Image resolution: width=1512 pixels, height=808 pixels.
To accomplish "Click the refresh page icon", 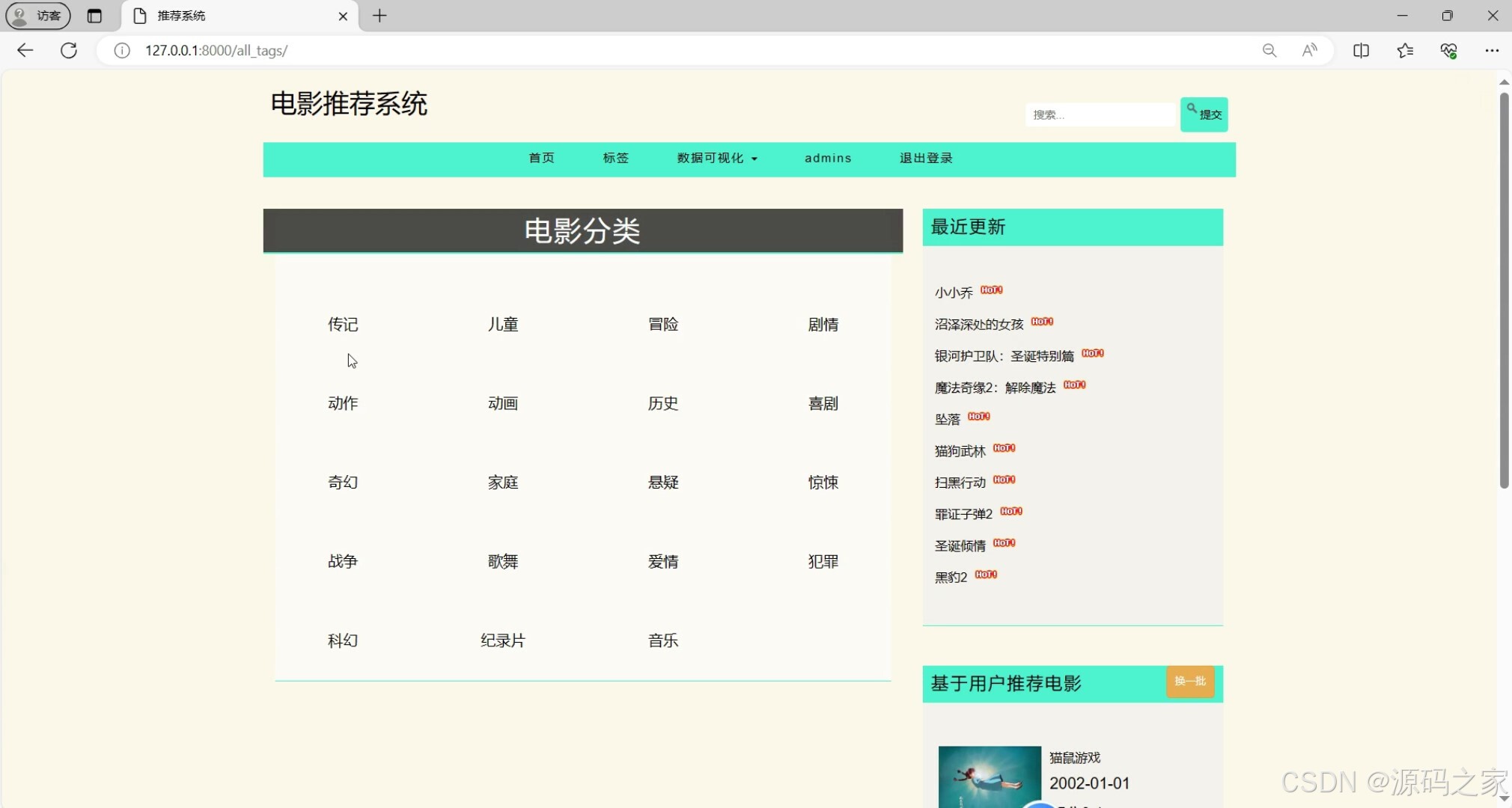I will click(69, 50).
